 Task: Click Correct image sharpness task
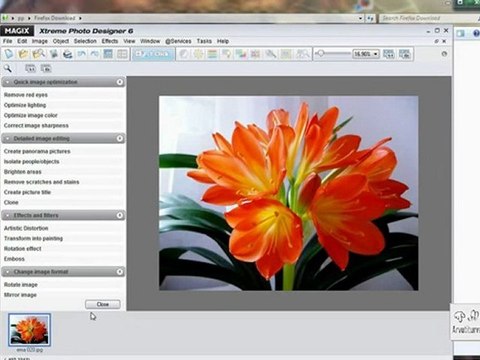point(36,126)
